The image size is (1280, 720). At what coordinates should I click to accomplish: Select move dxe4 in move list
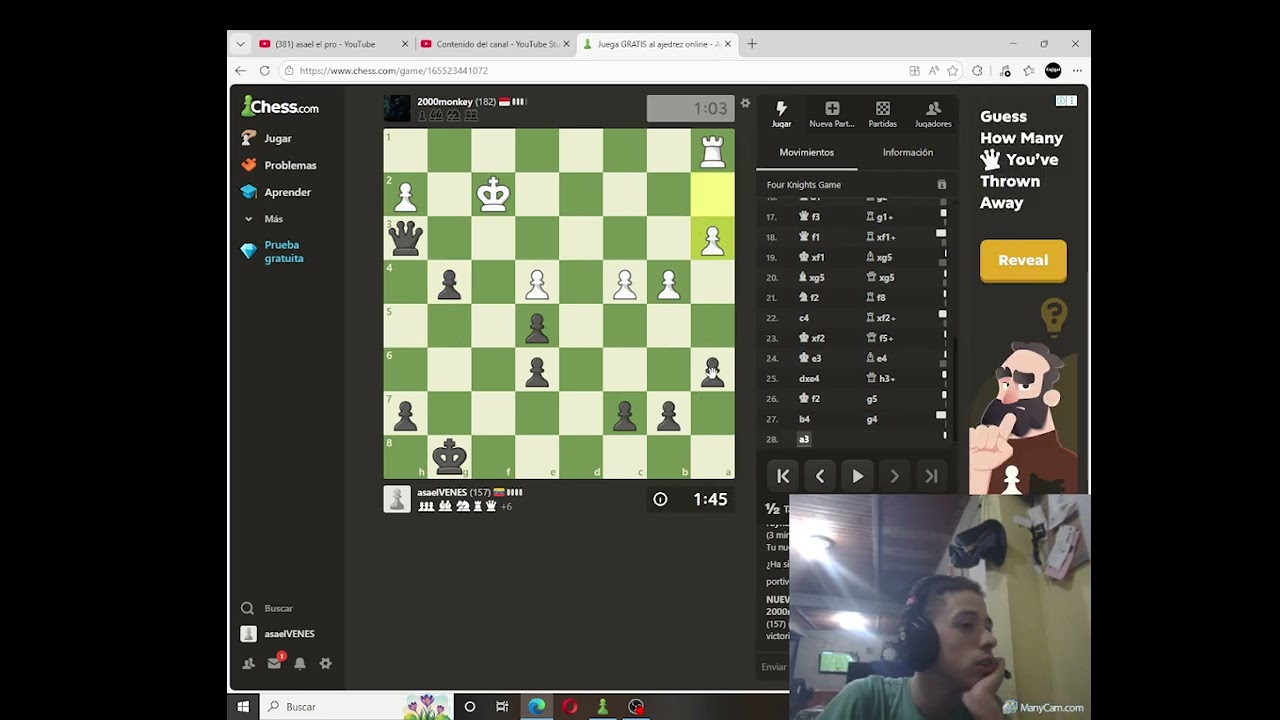pos(809,379)
